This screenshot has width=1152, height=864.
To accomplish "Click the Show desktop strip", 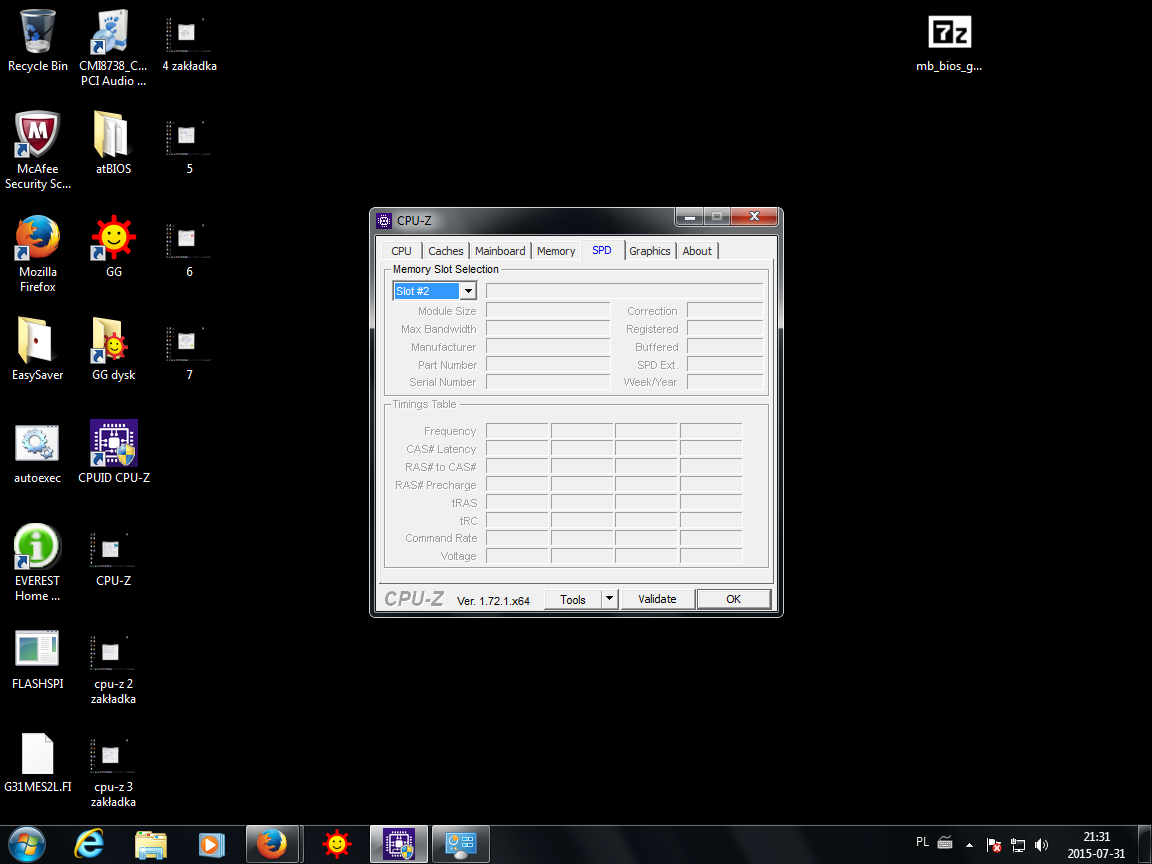I will pyautogui.click(x=1145, y=845).
